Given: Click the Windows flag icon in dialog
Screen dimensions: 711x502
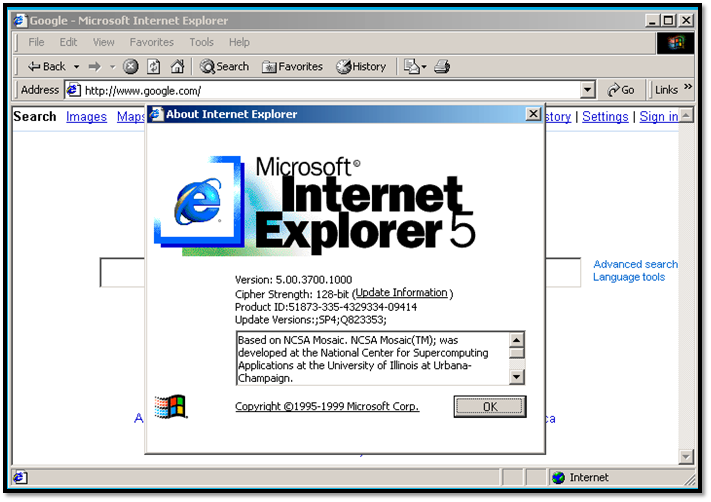Looking at the screenshot, I should click(170, 406).
